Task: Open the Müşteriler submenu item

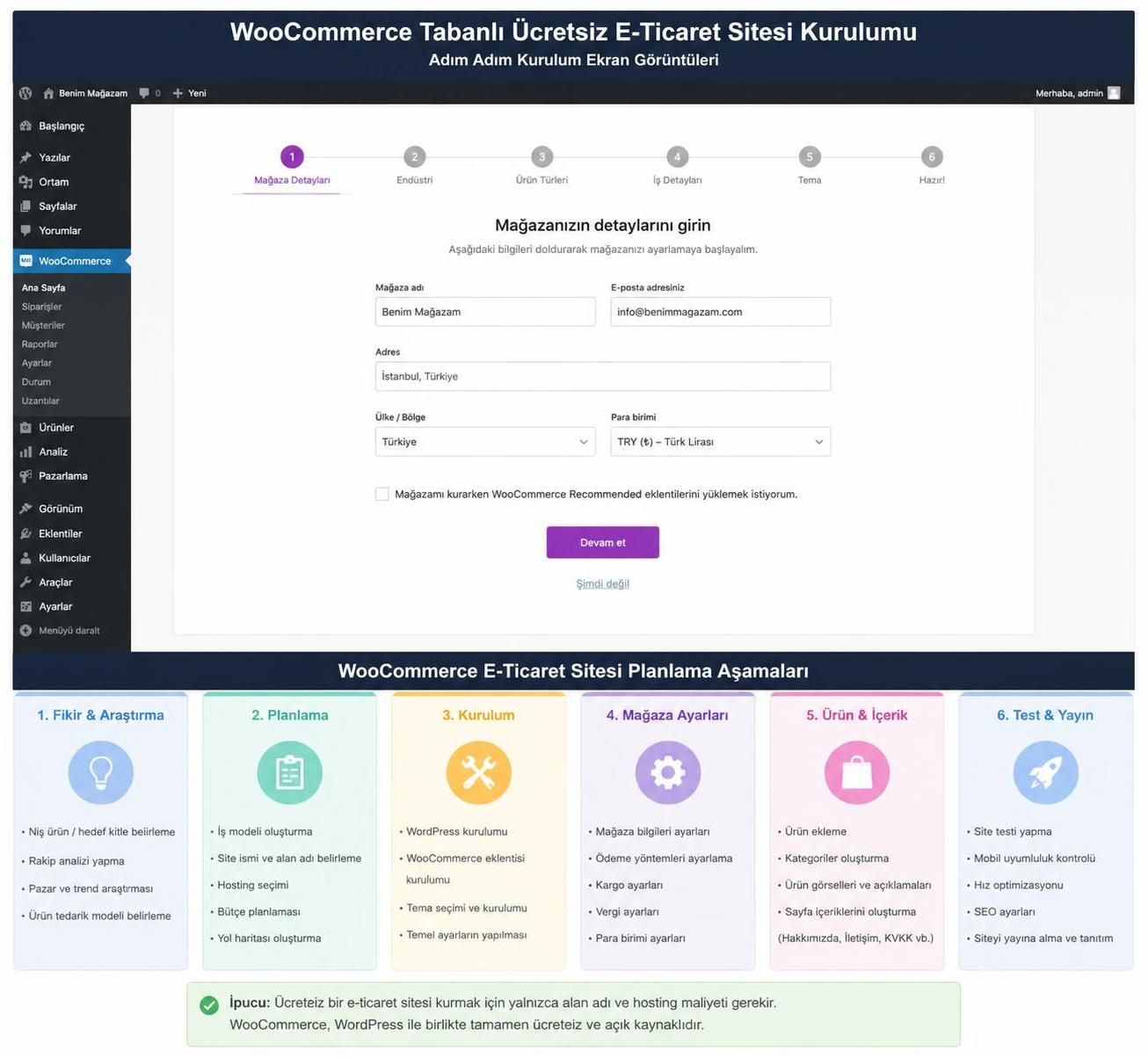Action: pyautogui.click(x=43, y=325)
